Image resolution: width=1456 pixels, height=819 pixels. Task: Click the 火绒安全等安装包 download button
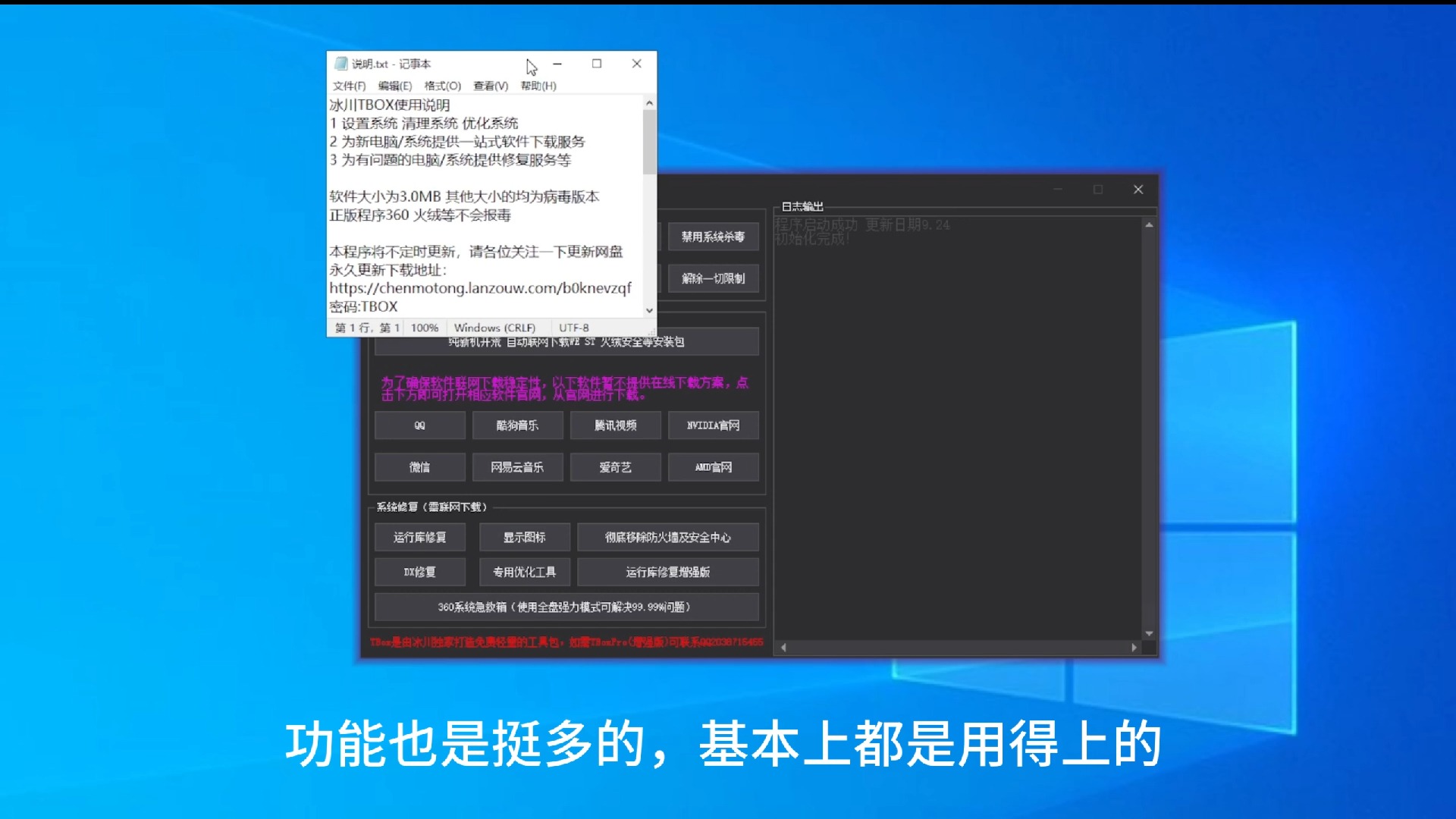(566, 342)
